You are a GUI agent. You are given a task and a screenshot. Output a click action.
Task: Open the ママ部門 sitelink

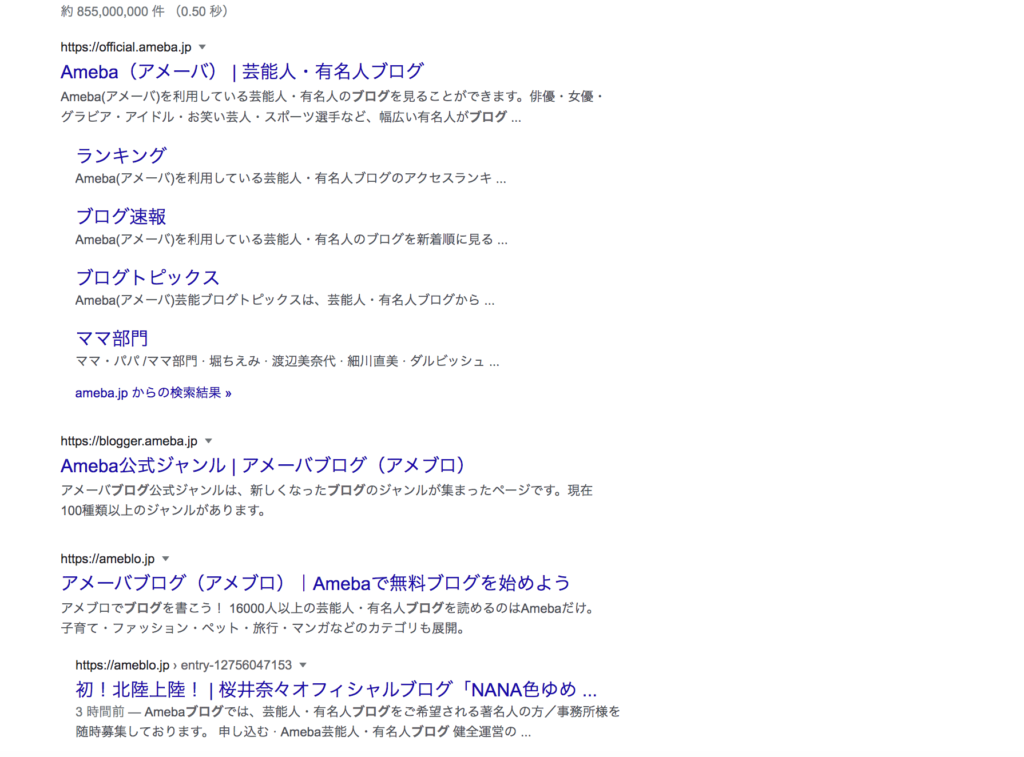(112, 338)
